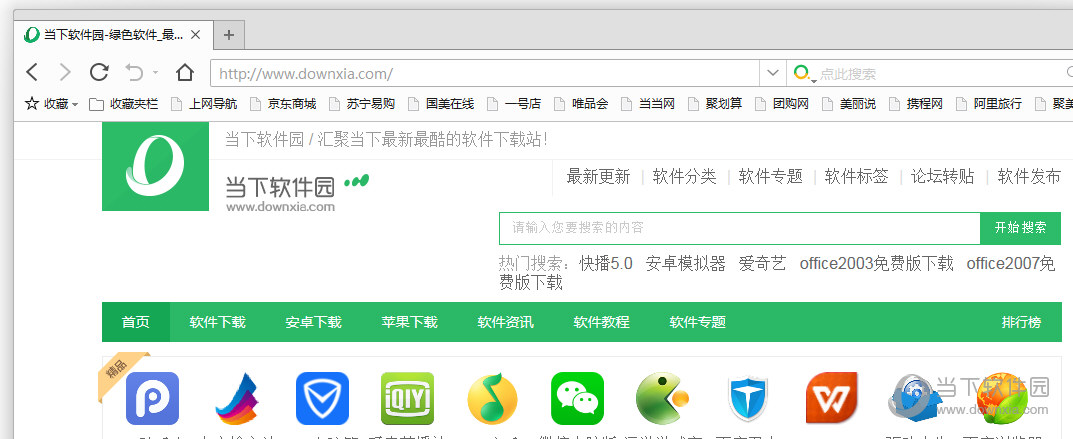This screenshot has width=1073, height=439.
Task: Click the blue shield Tencent manager icon
Action: point(322,398)
